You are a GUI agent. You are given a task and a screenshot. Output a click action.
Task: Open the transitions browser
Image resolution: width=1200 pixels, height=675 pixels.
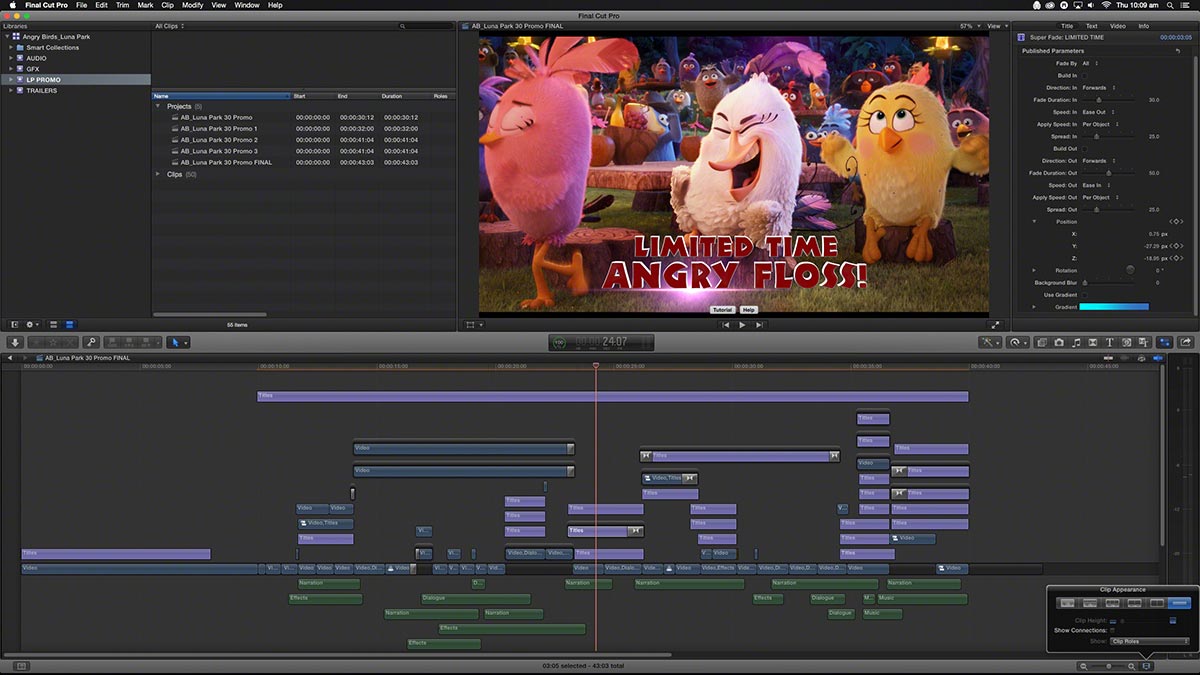click(x=1093, y=342)
